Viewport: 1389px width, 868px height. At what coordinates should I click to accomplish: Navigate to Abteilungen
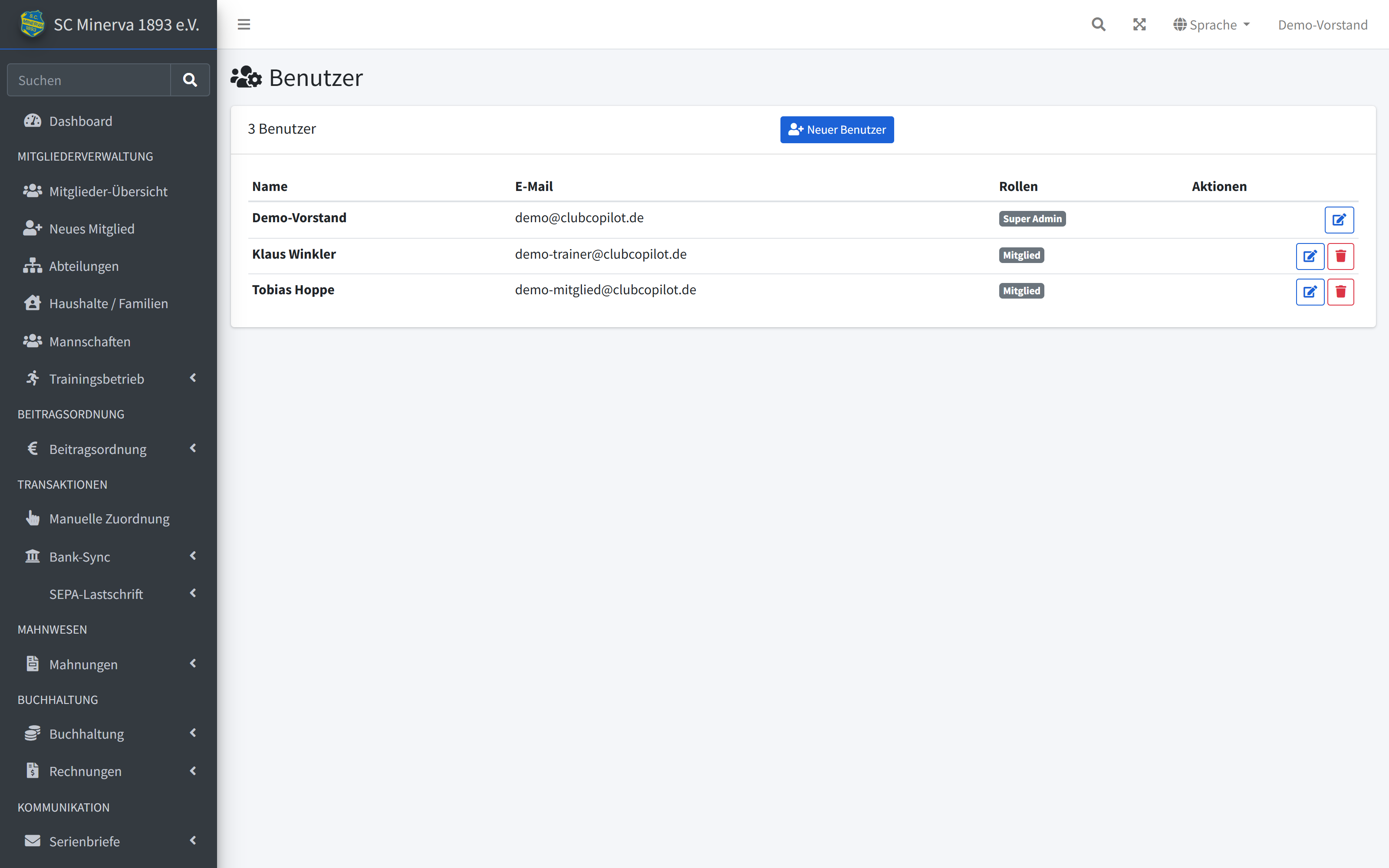(109, 266)
